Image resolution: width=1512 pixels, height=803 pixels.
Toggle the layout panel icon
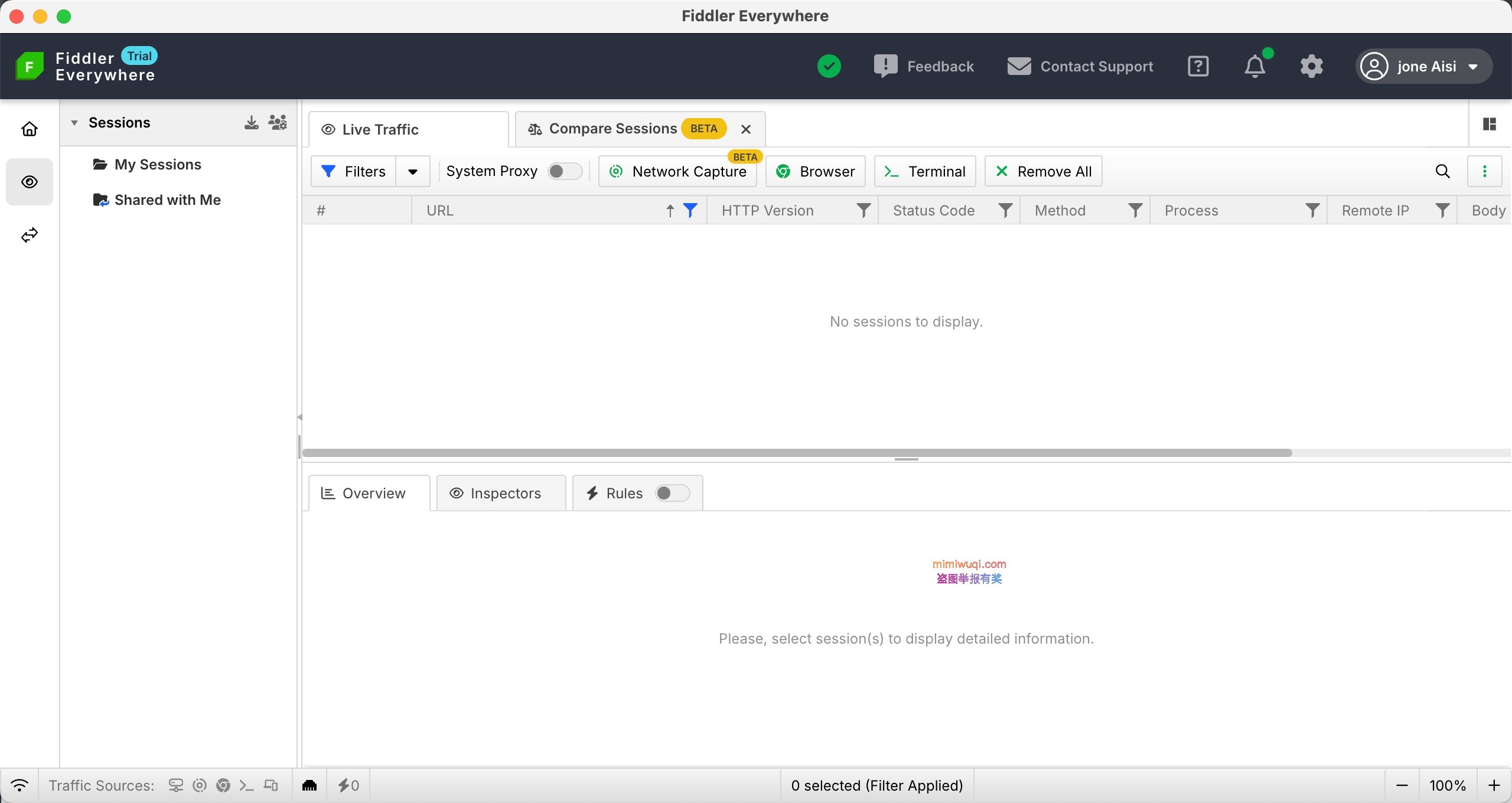pos(1490,124)
